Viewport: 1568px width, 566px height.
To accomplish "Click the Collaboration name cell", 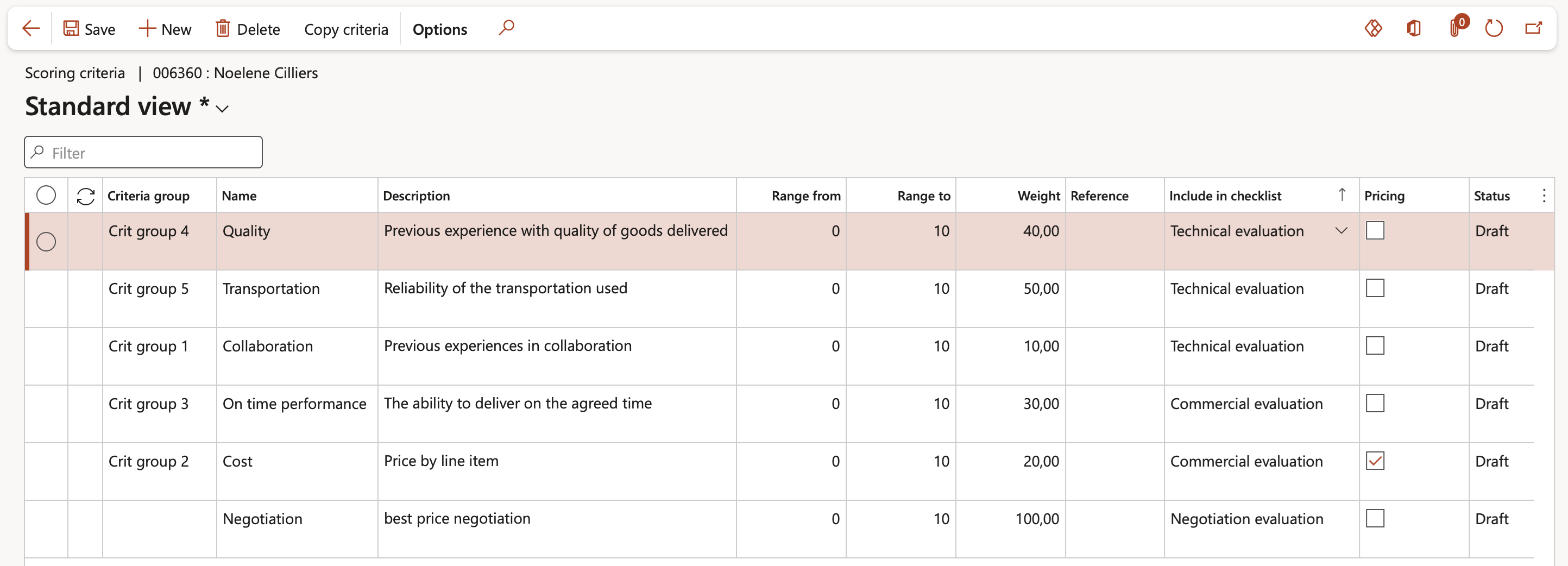I will [x=297, y=357].
